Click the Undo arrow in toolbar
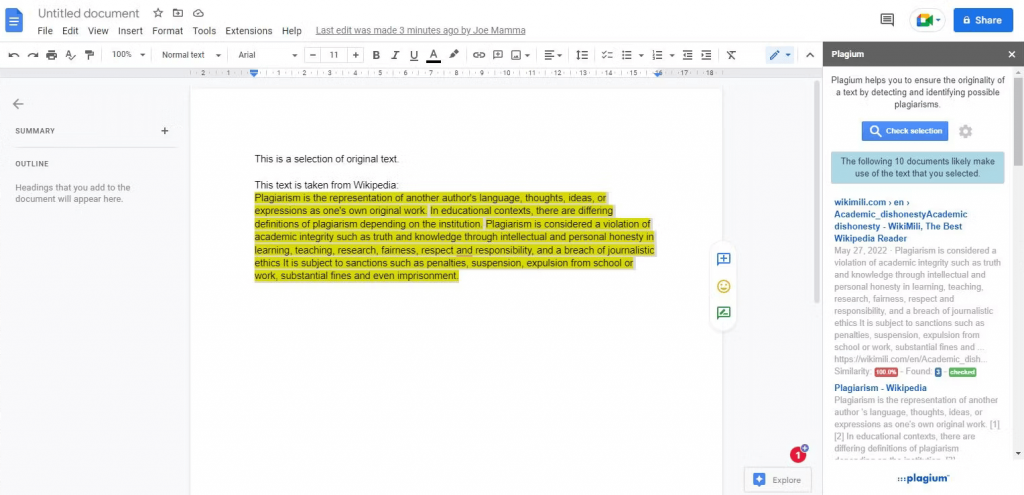This screenshot has width=1024, height=495. [x=14, y=55]
